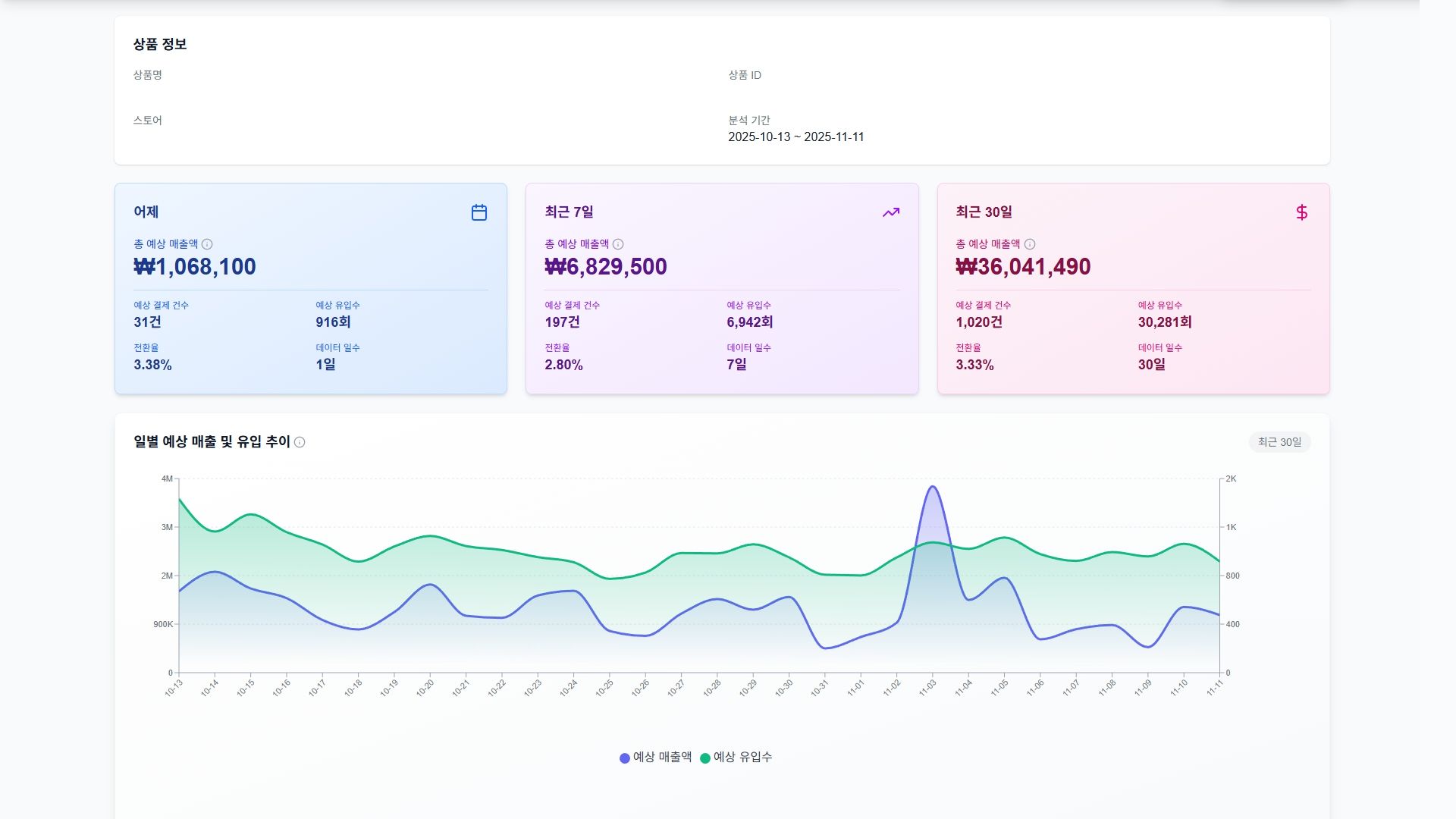Screen dimensions: 1456x819
Task: Open the info tooltip beside 어제 총 예상 매출액
Action: coord(209,244)
